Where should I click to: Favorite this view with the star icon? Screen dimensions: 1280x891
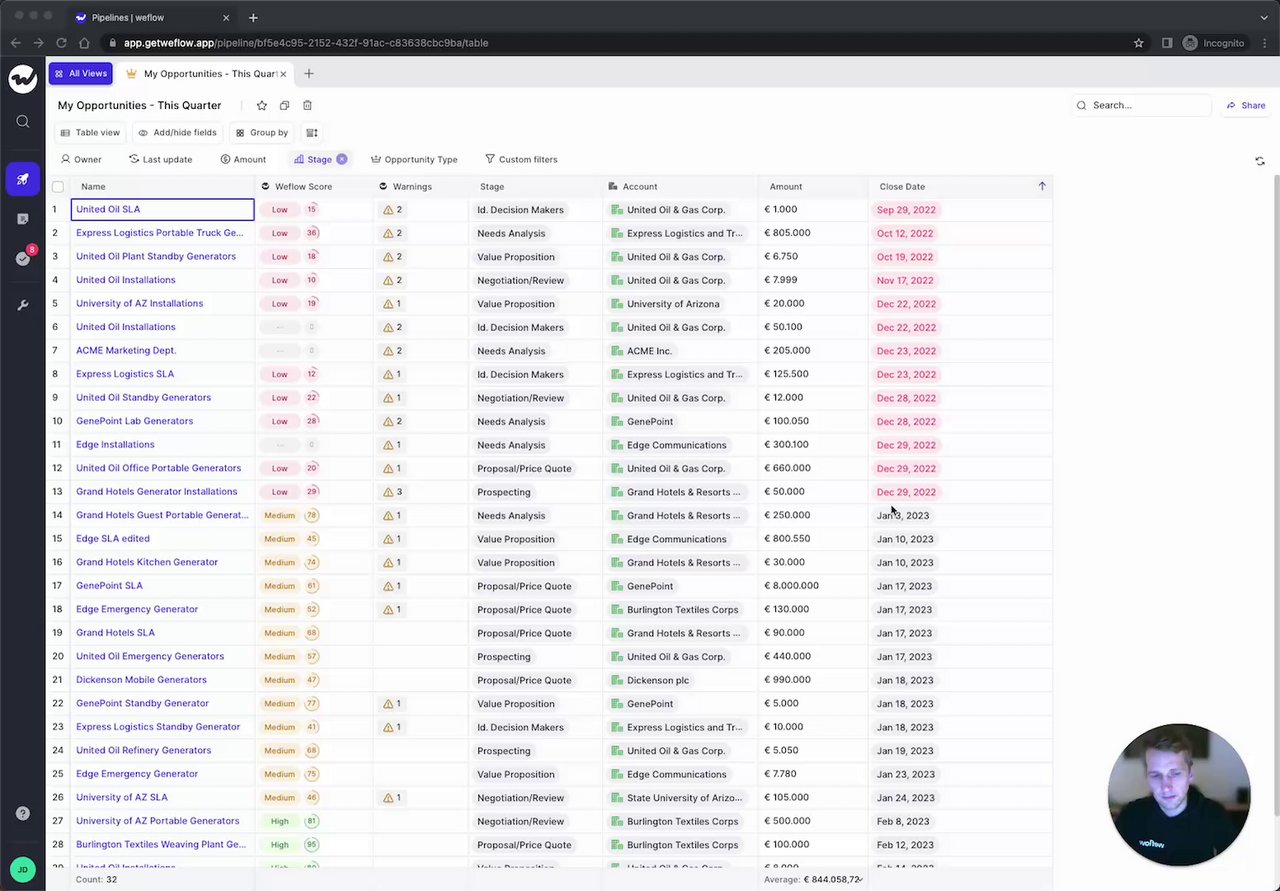click(262, 105)
